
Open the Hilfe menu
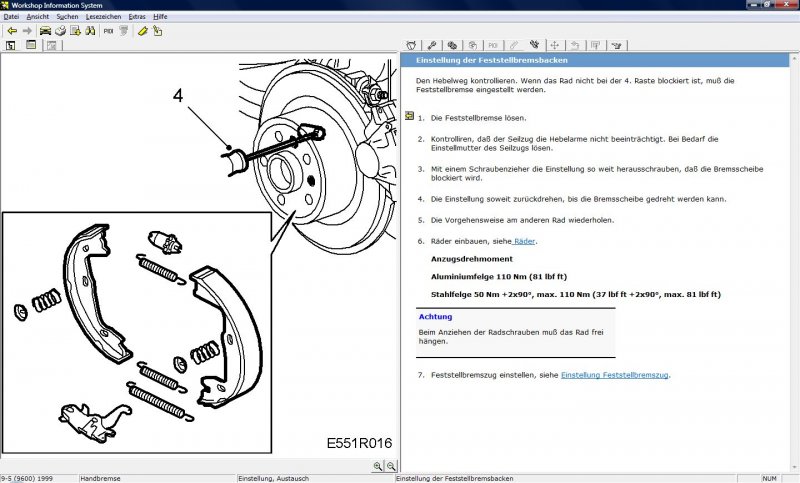click(x=160, y=17)
